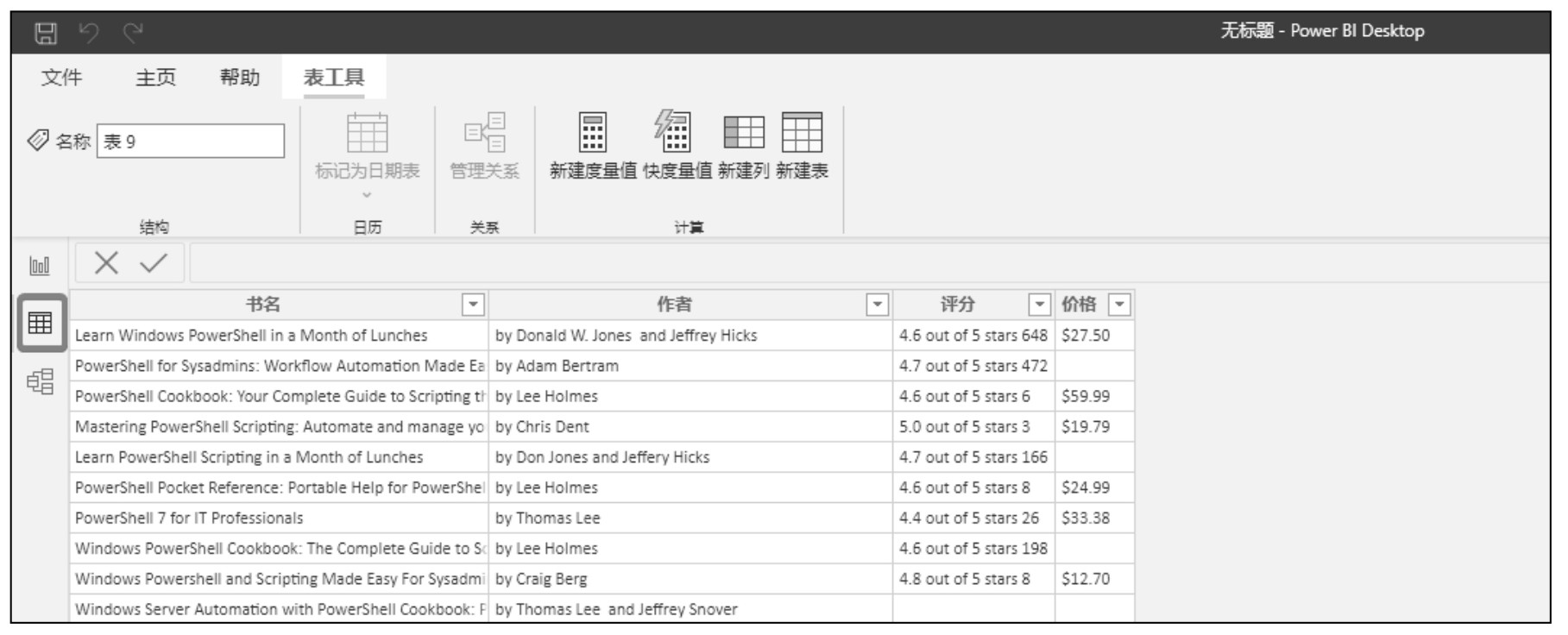
Task: Click price cell $19.79
Action: pyautogui.click(x=1094, y=427)
